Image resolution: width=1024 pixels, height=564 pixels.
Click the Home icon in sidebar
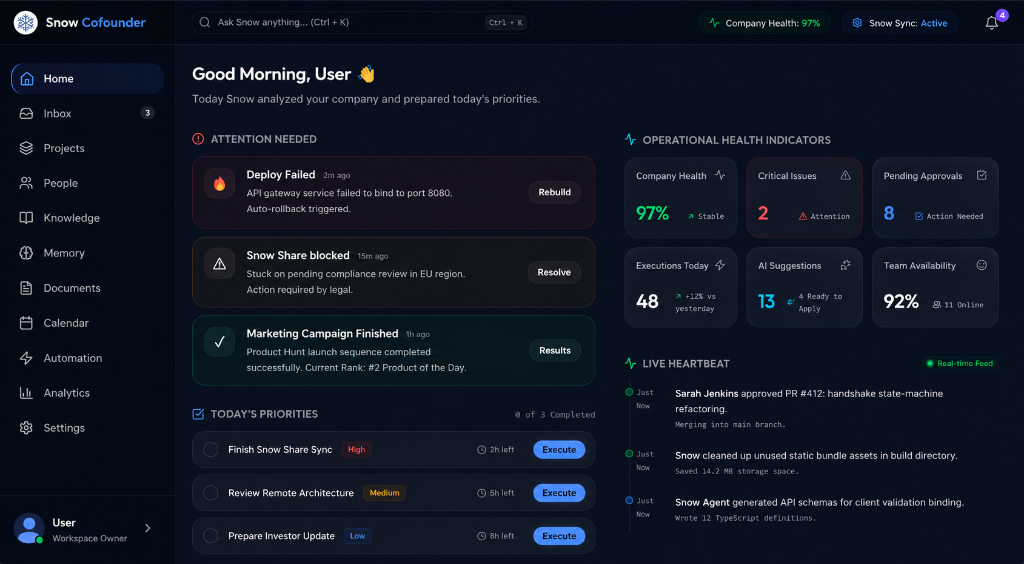click(27, 79)
